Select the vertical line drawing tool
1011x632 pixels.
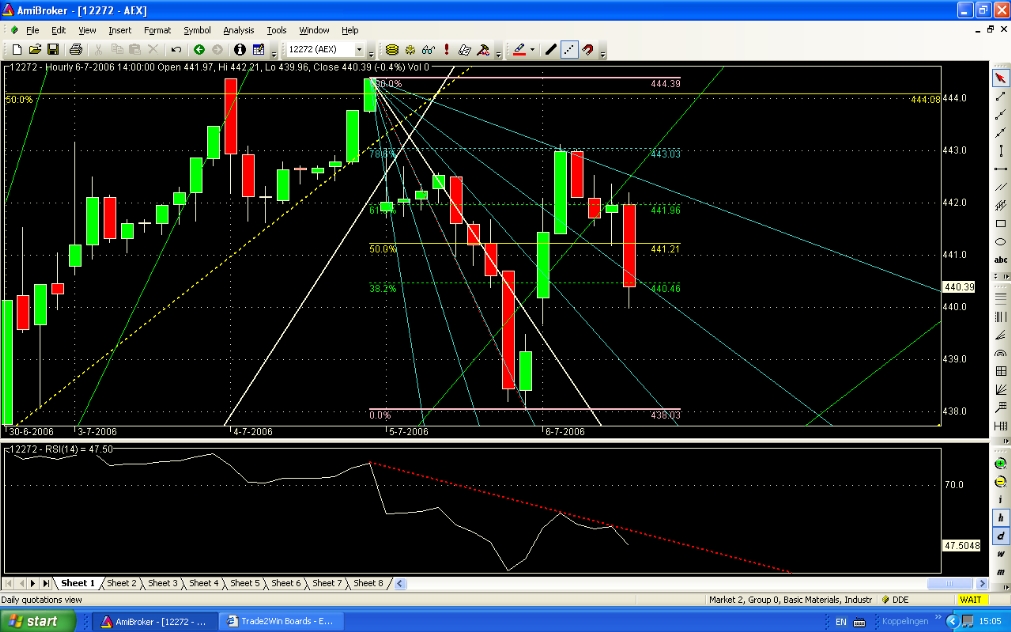point(1000,150)
